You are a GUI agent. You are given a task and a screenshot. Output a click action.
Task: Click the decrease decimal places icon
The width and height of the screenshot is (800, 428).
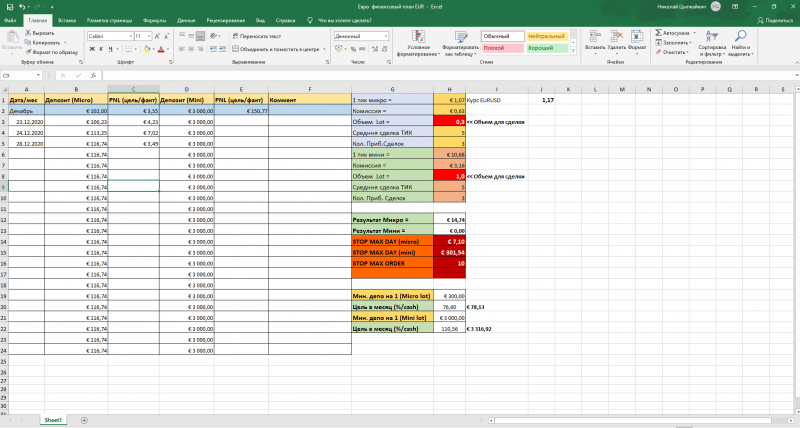pyautogui.click(x=384, y=49)
